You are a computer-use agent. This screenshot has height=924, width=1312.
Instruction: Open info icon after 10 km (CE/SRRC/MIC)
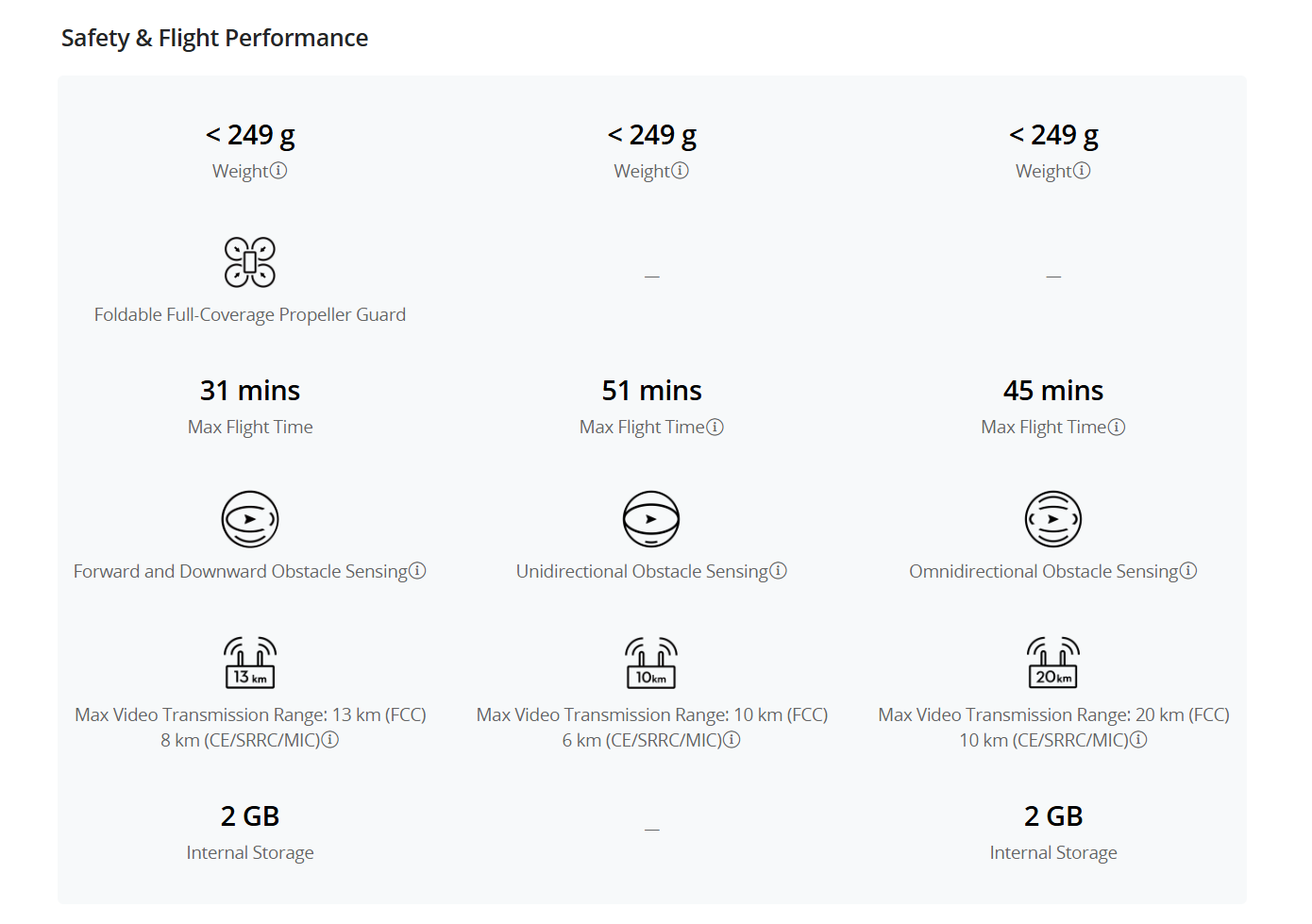pos(1138,740)
